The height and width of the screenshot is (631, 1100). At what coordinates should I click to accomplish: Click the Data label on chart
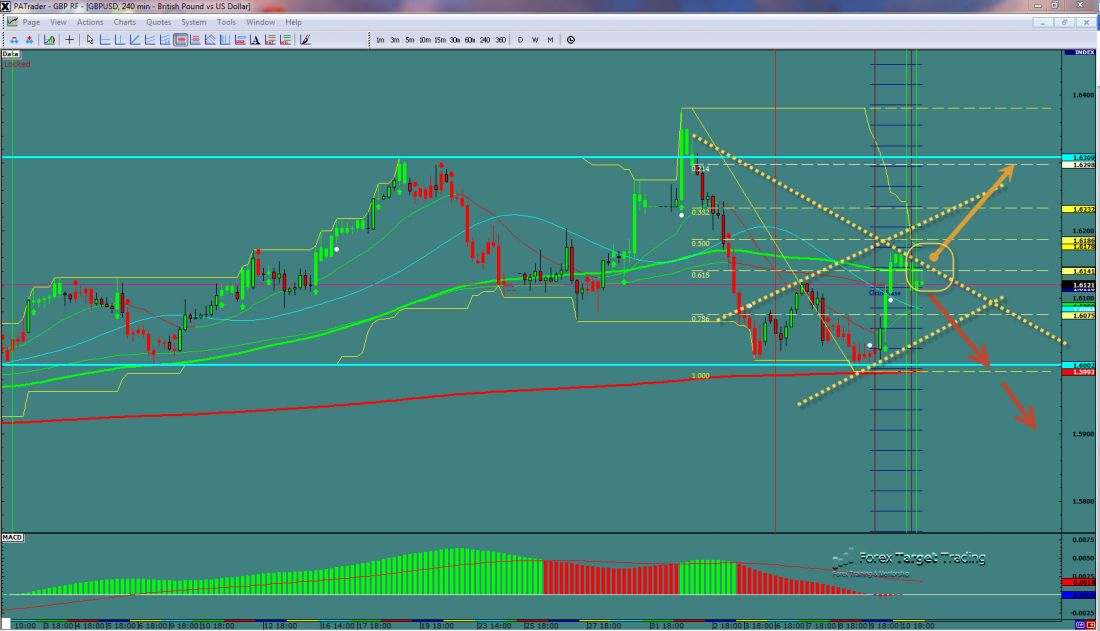[12, 53]
